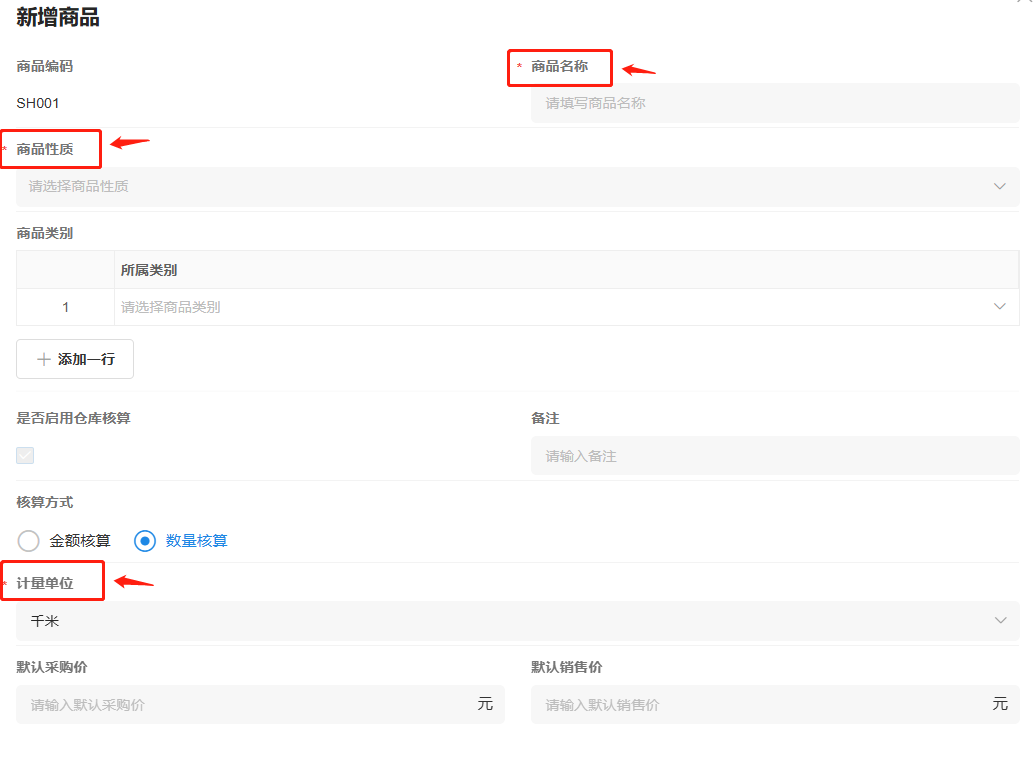This screenshot has width=1035, height=757.
Task: Click the 默认采购价 input field
Action: click(245, 704)
